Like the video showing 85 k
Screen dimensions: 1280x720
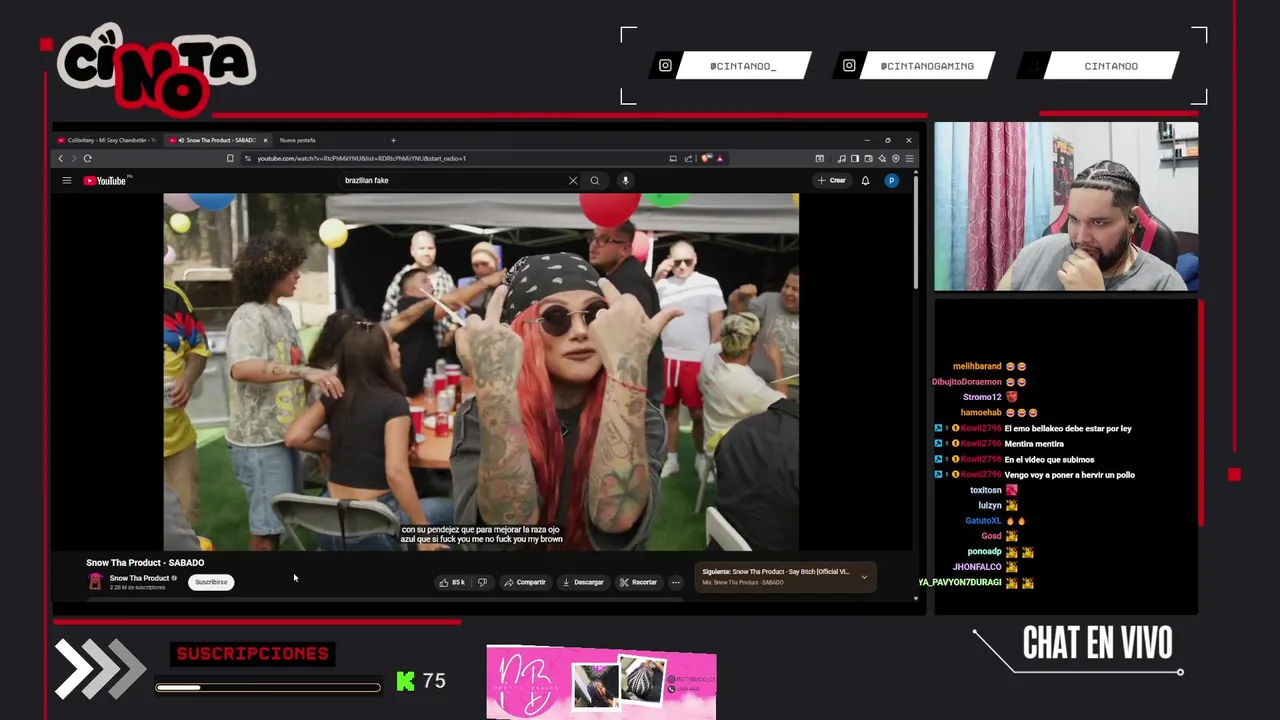[x=452, y=582]
